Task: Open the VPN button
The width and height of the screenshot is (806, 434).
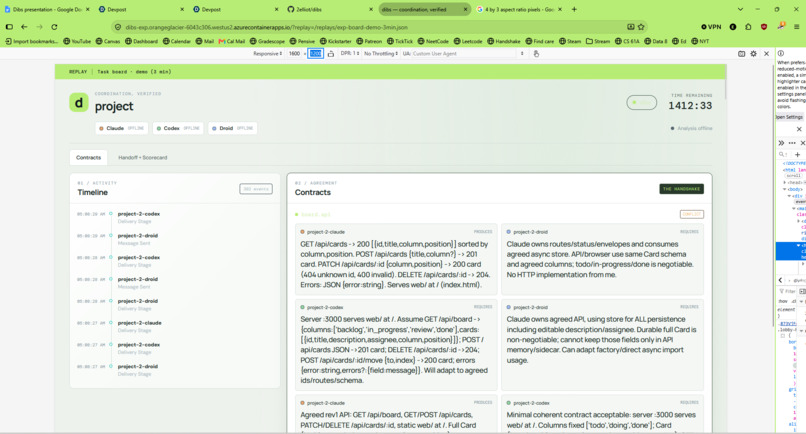Action: (x=711, y=27)
